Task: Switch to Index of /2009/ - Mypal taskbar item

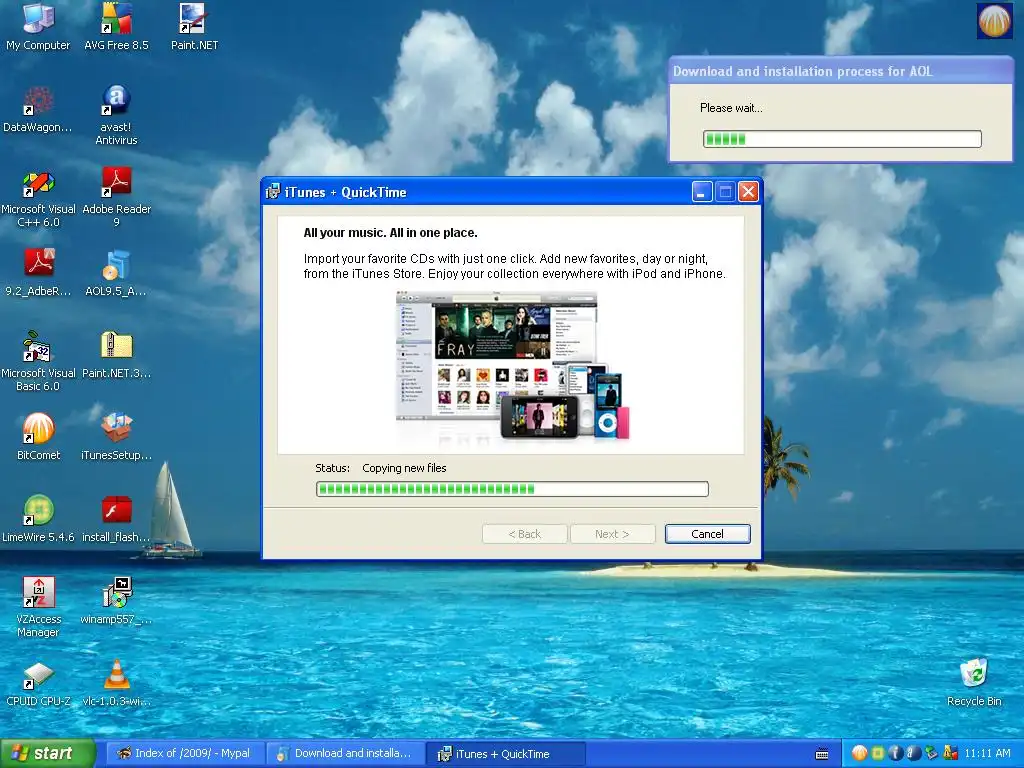Action: coord(185,753)
